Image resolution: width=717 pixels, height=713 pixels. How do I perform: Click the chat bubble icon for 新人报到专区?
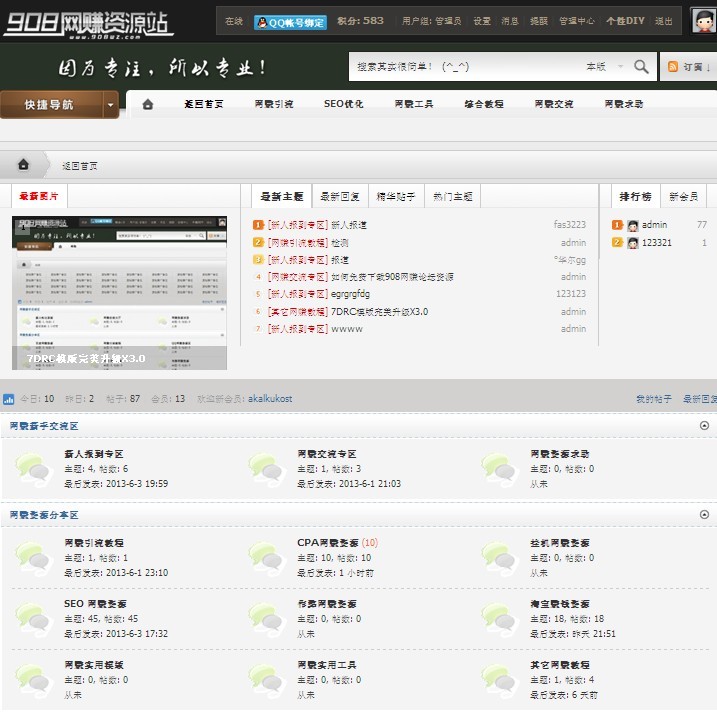33,469
